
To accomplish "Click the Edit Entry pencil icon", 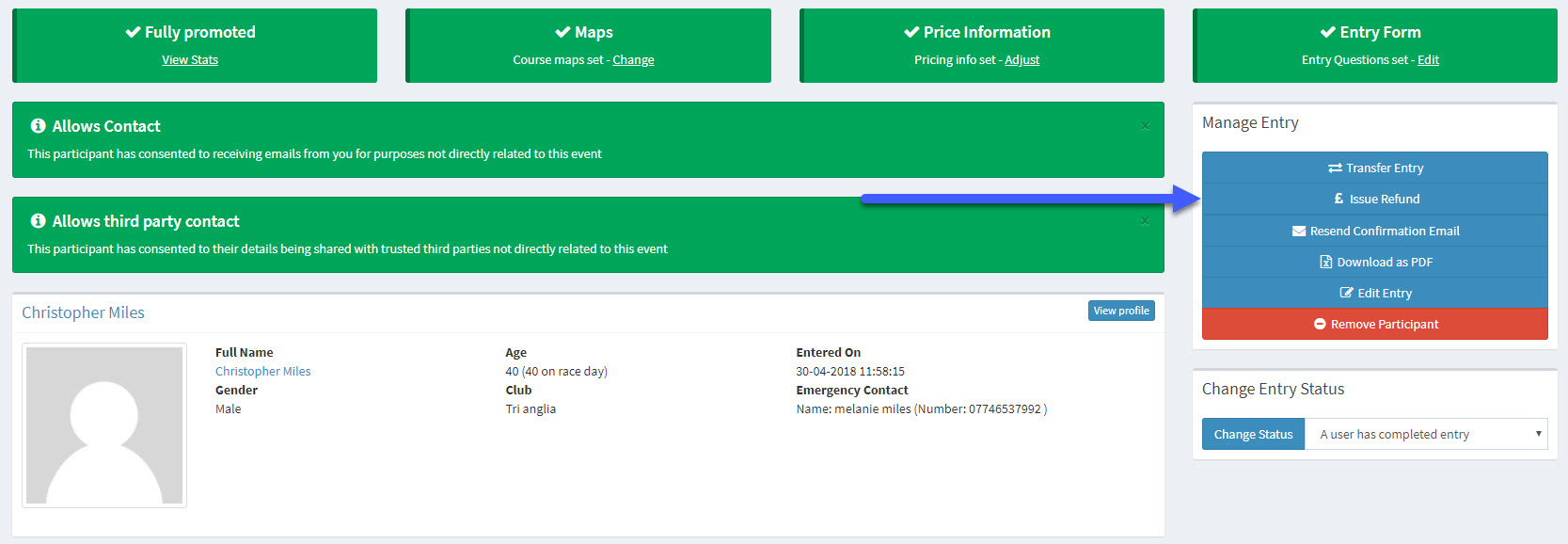I will click(x=1346, y=294).
